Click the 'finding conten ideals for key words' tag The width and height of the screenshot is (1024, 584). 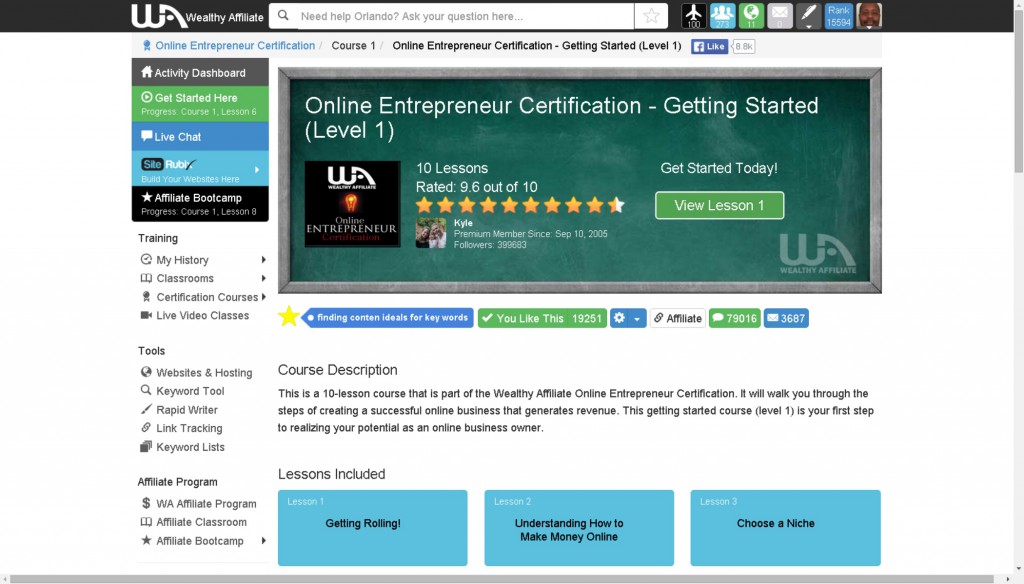coord(390,317)
